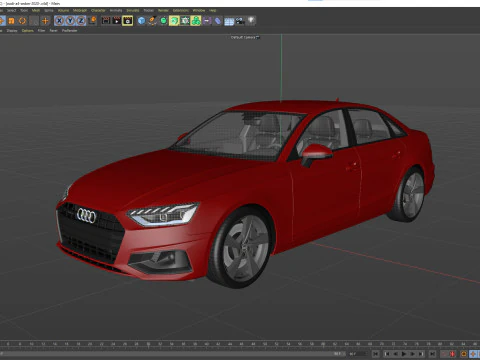Click the Render View clapperboard icon
This screenshot has height=360, width=480.
(106, 21)
